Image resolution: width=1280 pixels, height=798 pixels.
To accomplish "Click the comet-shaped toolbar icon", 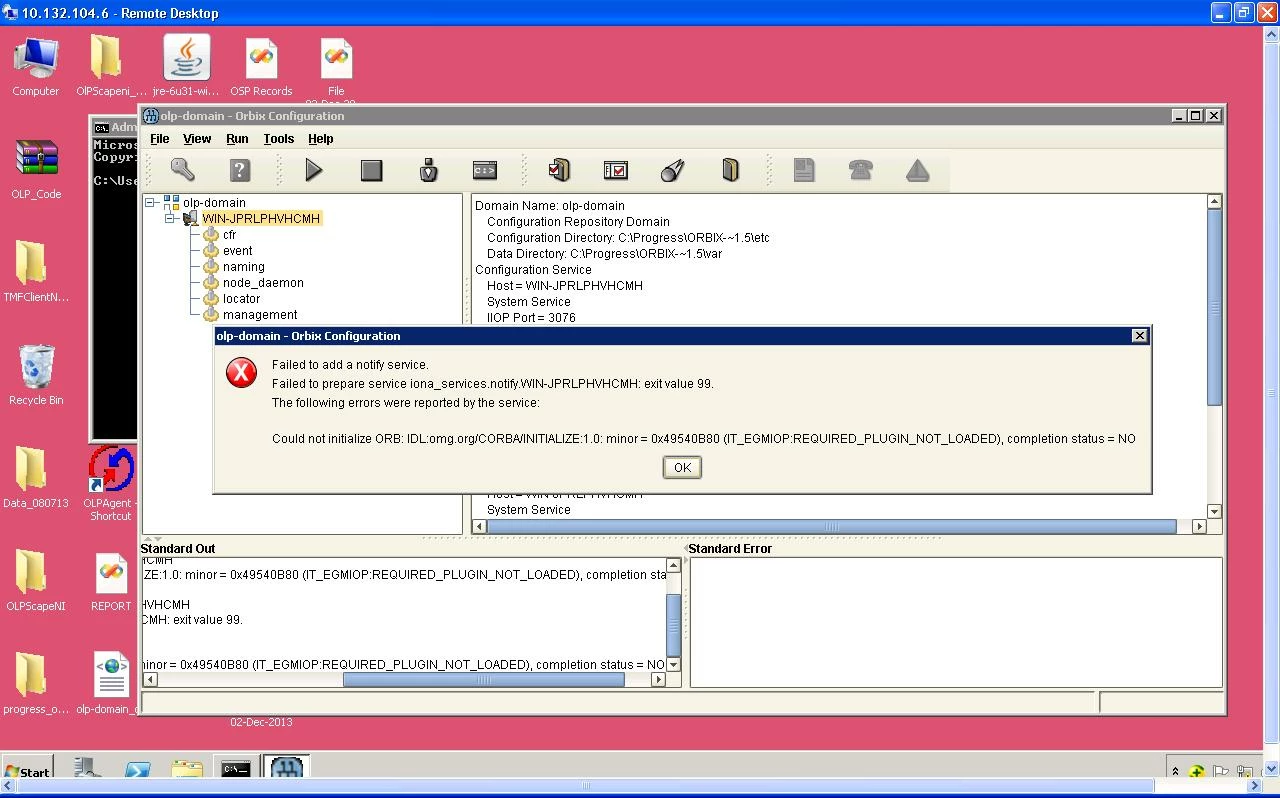I will tap(673, 170).
